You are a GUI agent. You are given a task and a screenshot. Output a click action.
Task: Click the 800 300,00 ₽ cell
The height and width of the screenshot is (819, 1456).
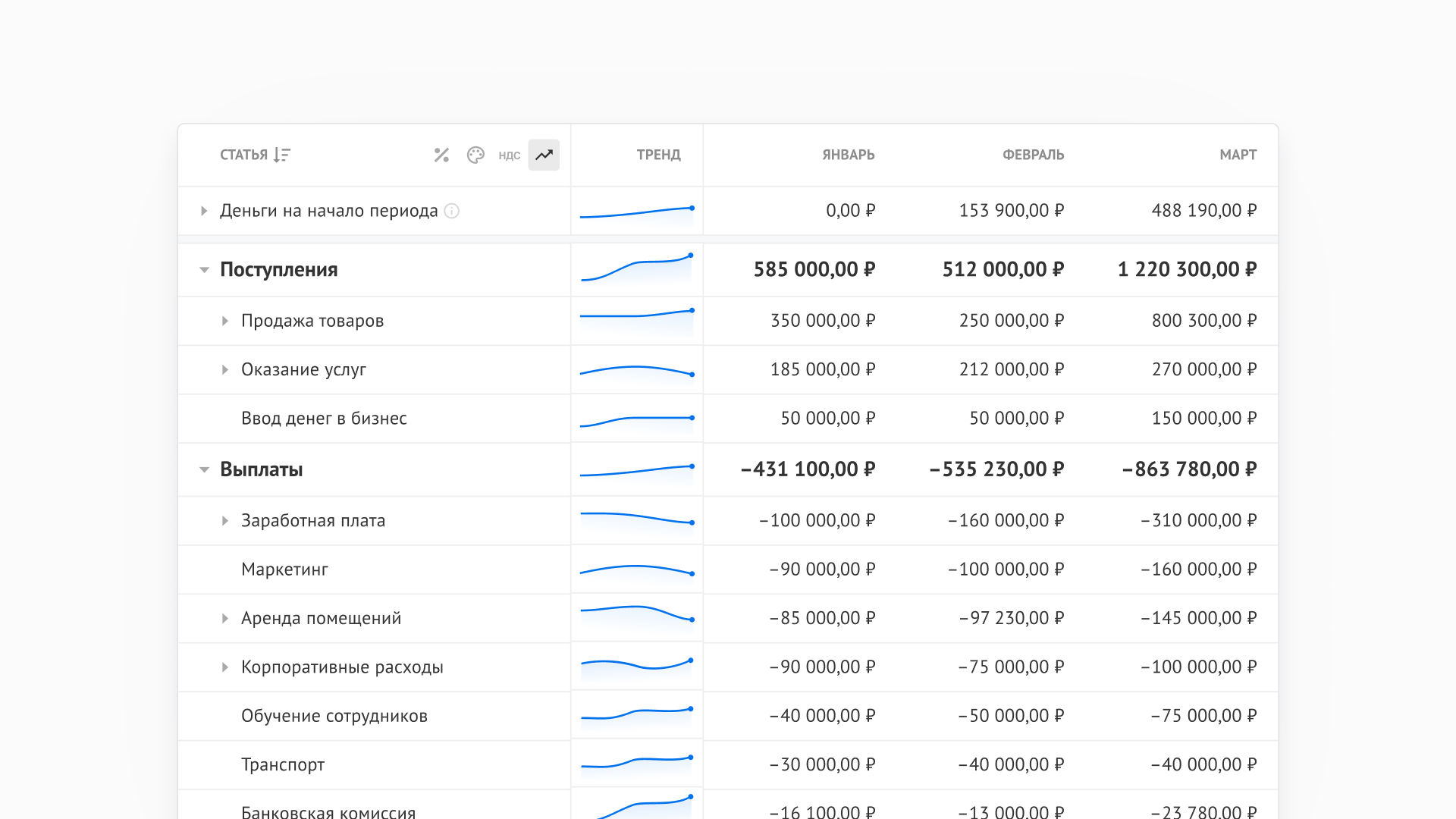coord(1204,321)
